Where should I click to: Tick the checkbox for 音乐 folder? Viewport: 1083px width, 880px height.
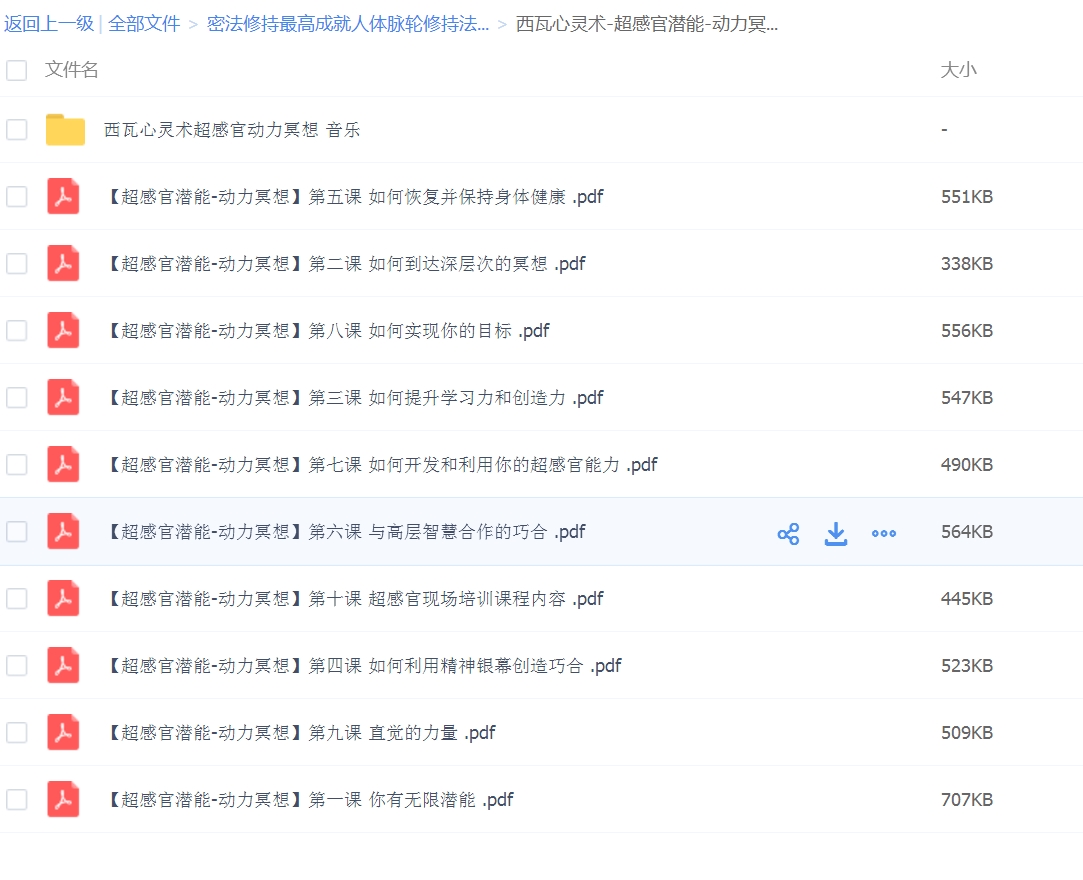coord(17,130)
